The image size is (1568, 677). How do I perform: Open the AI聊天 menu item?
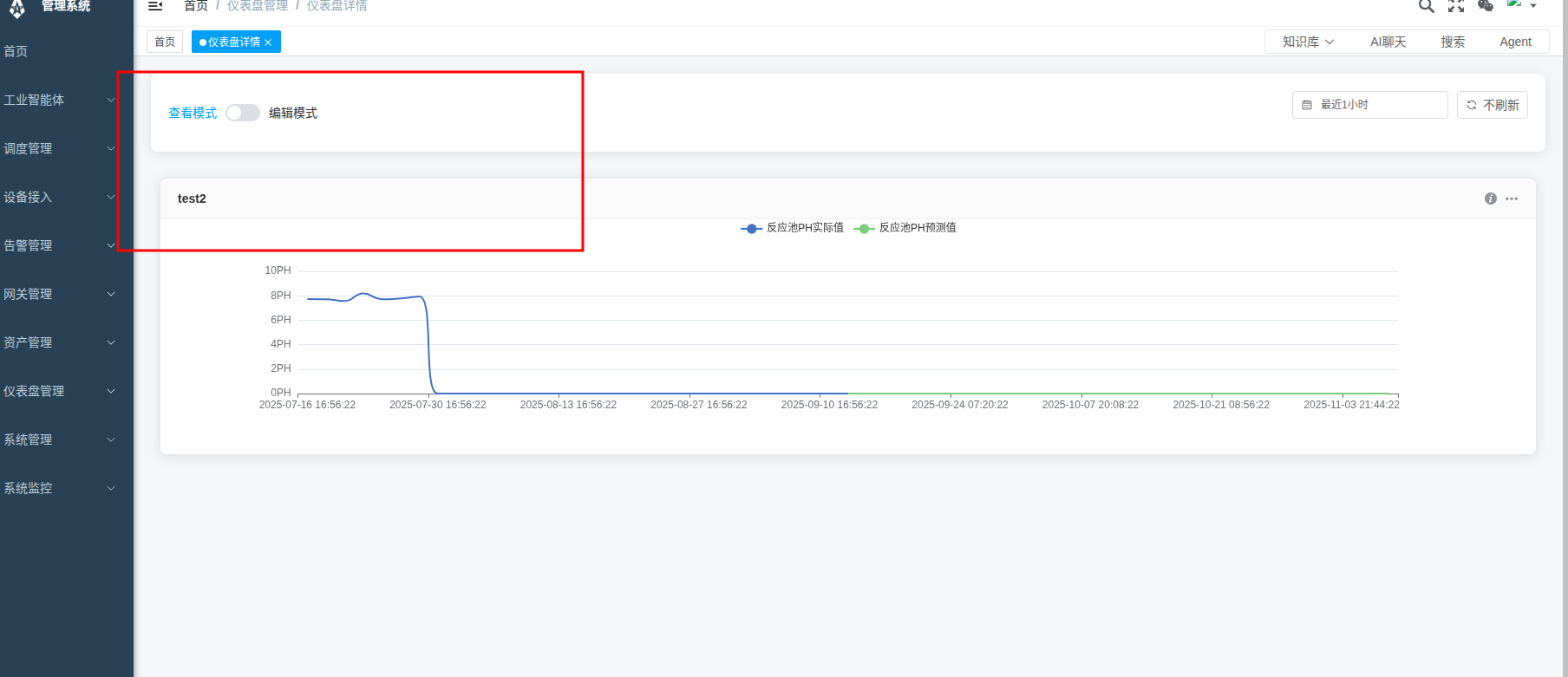coord(1388,42)
